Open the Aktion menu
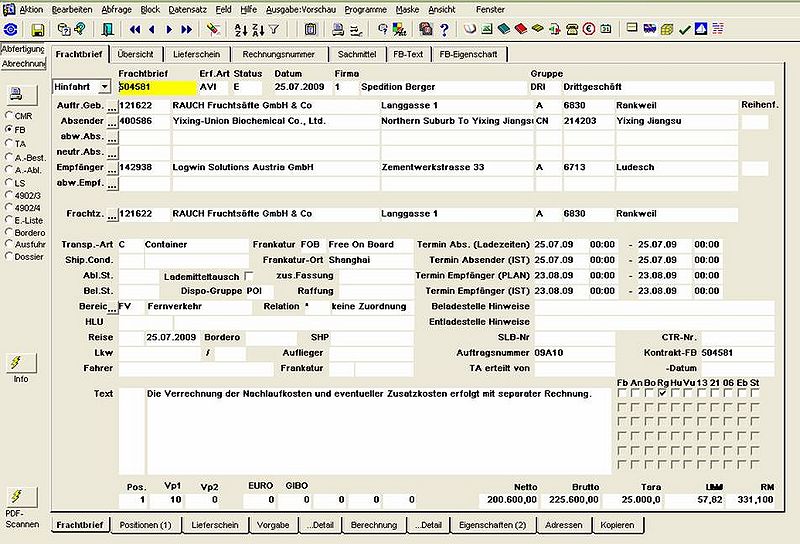800x544 pixels. point(31,9)
